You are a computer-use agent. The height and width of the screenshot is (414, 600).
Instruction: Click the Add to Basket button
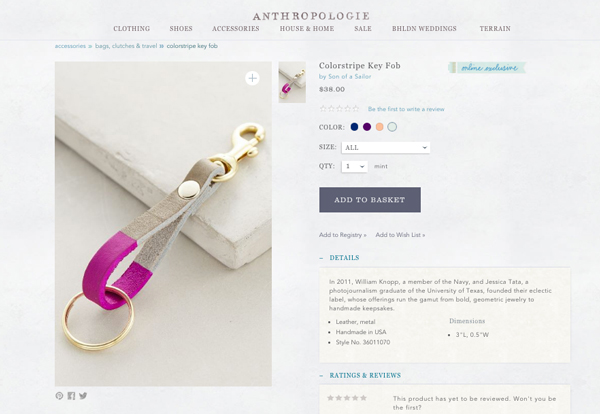coord(370,200)
